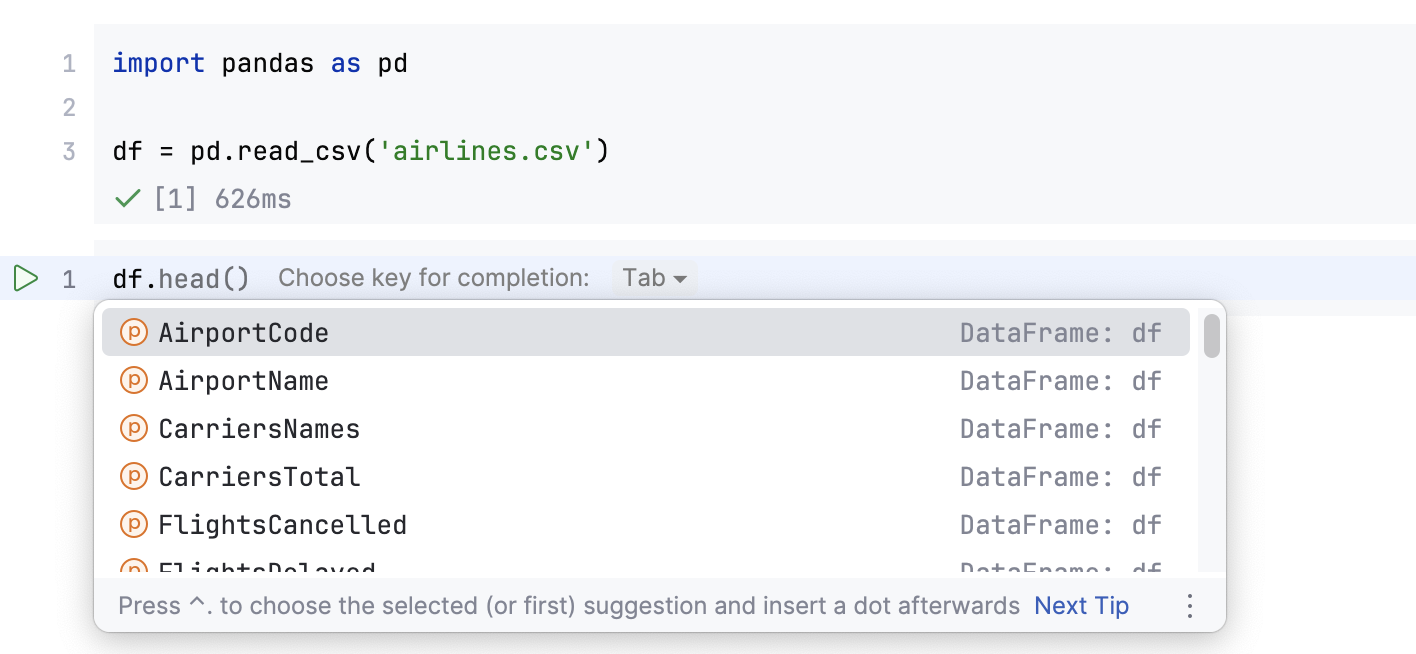Image resolution: width=1416 pixels, height=654 pixels.
Task: Select the AirportCode completion suggestion
Action: click(x=243, y=332)
